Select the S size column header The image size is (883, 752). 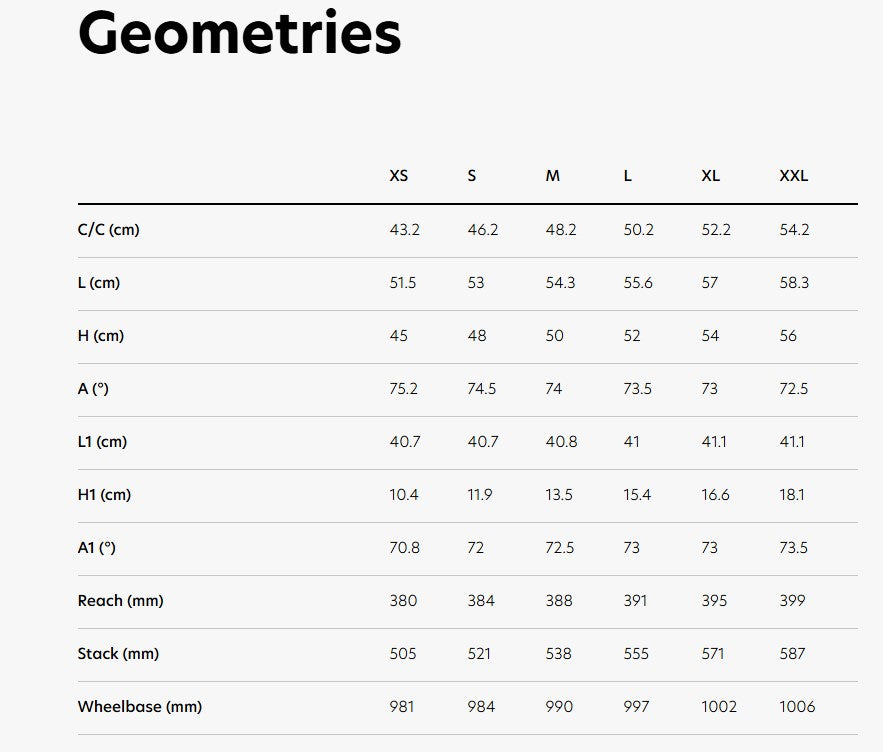(x=472, y=176)
